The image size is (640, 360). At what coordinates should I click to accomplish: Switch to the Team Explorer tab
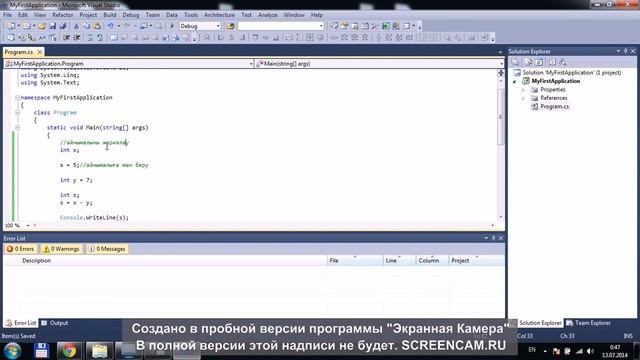click(x=589, y=323)
